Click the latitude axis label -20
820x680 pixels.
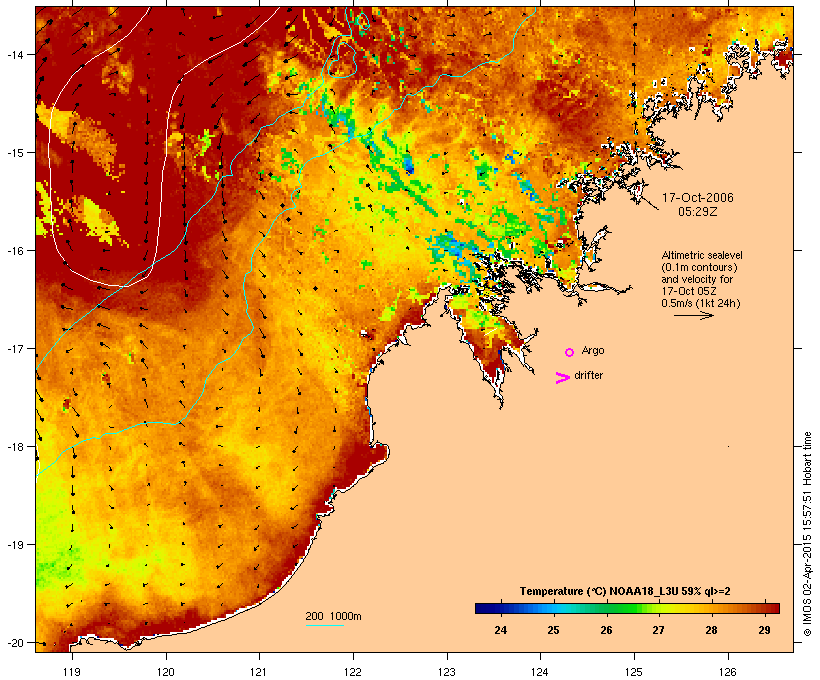pos(14,643)
